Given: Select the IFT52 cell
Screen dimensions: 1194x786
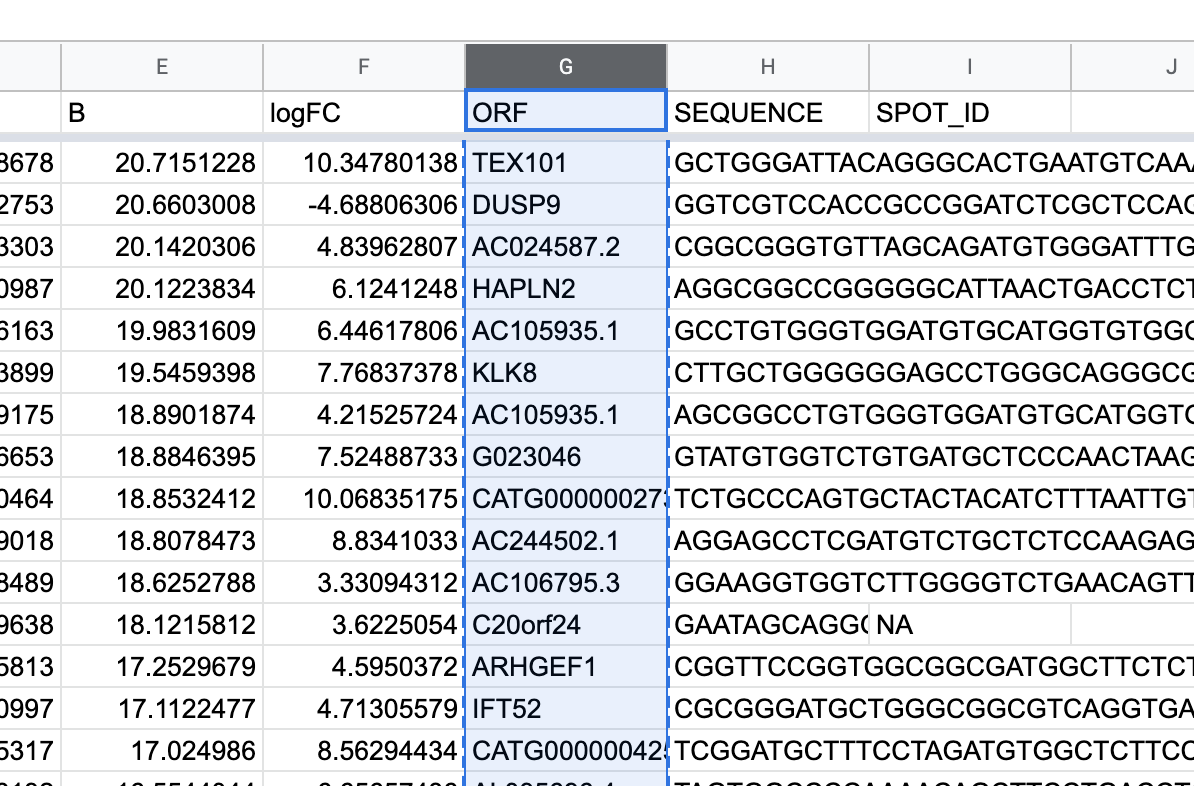Looking at the screenshot, I should click(x=566, y=708).
